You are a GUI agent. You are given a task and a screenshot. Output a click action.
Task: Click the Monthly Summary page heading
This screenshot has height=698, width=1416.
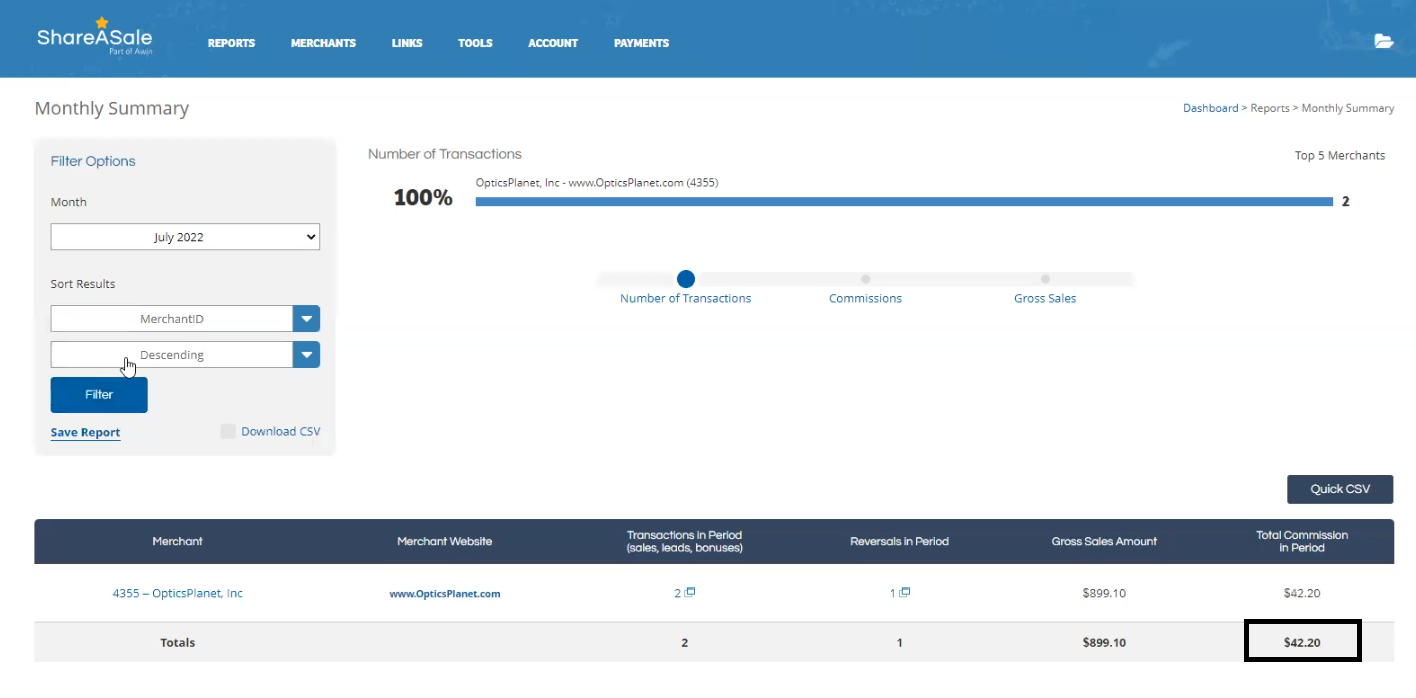pyautogui.click(x=112, y=108)
